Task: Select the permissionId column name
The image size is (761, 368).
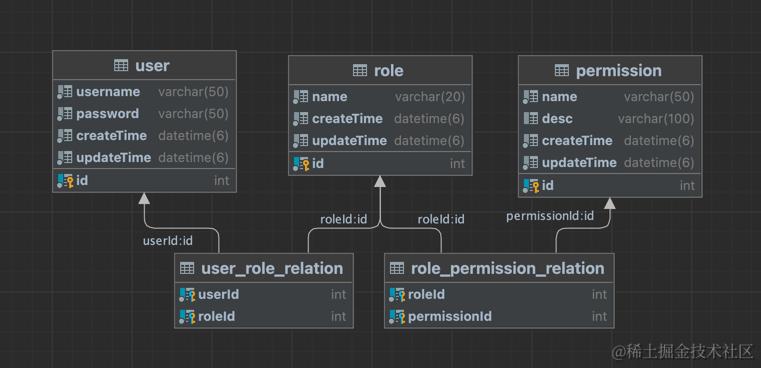Action: (450, 317)
